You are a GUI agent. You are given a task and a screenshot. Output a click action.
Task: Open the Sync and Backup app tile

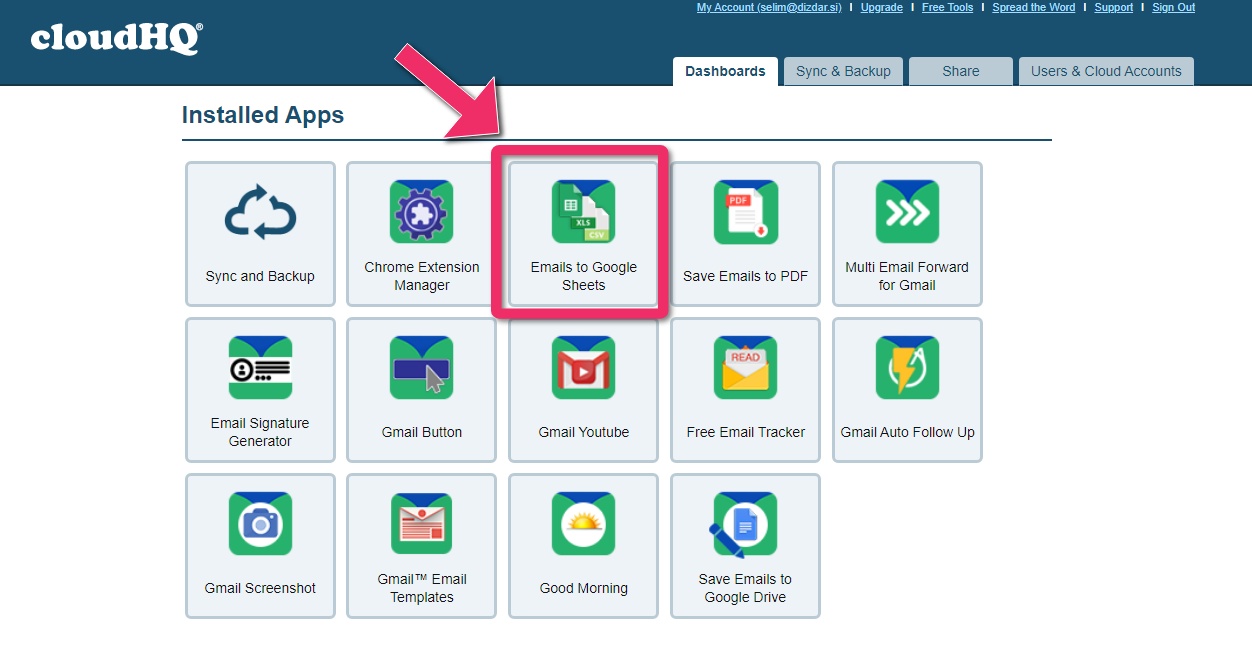[x=260, y=234]
